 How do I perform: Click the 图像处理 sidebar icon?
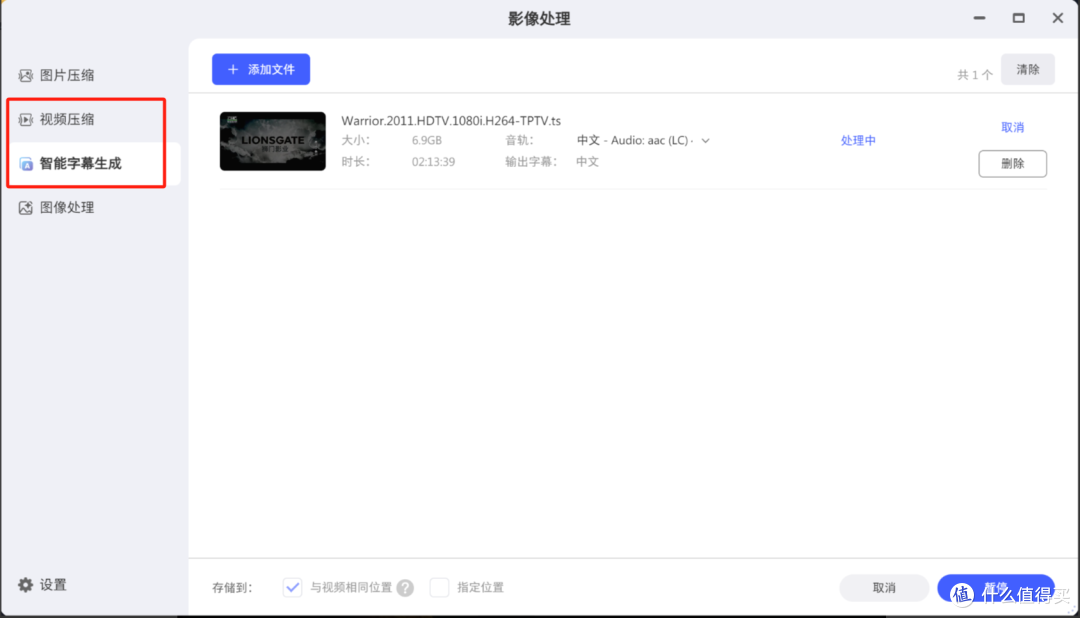coord(25,207)
